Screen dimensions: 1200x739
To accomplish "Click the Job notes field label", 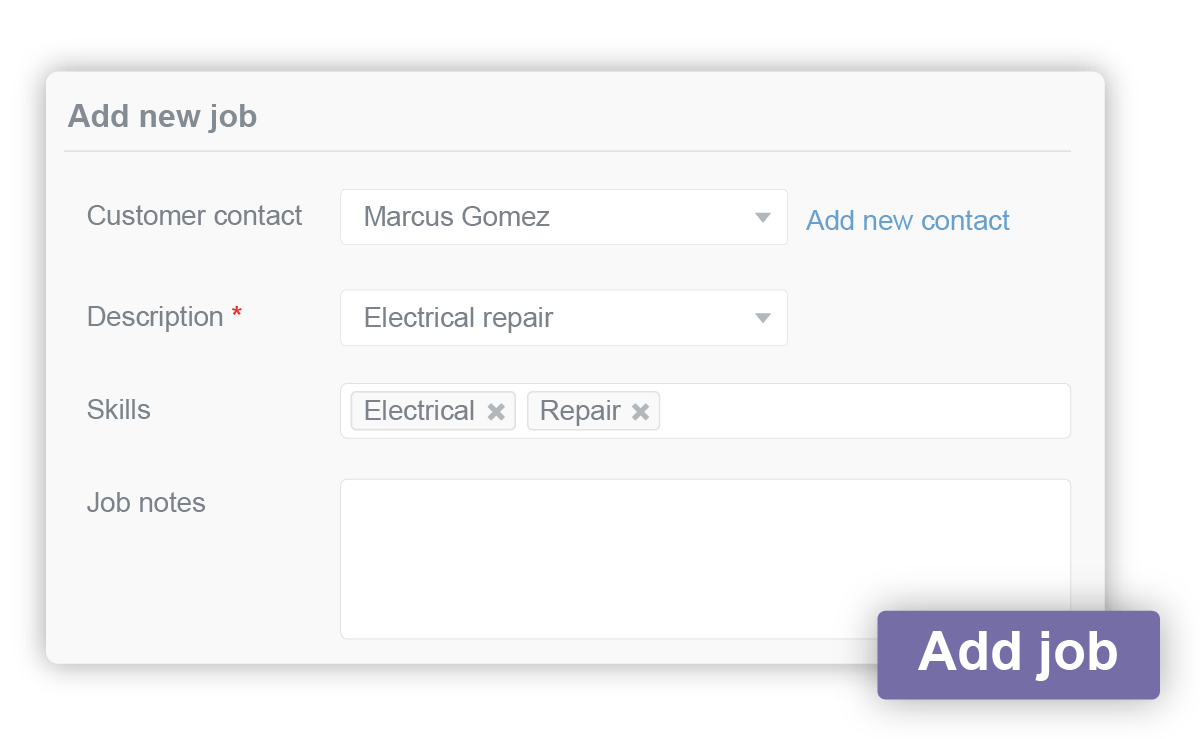I will tap(146, 503).
